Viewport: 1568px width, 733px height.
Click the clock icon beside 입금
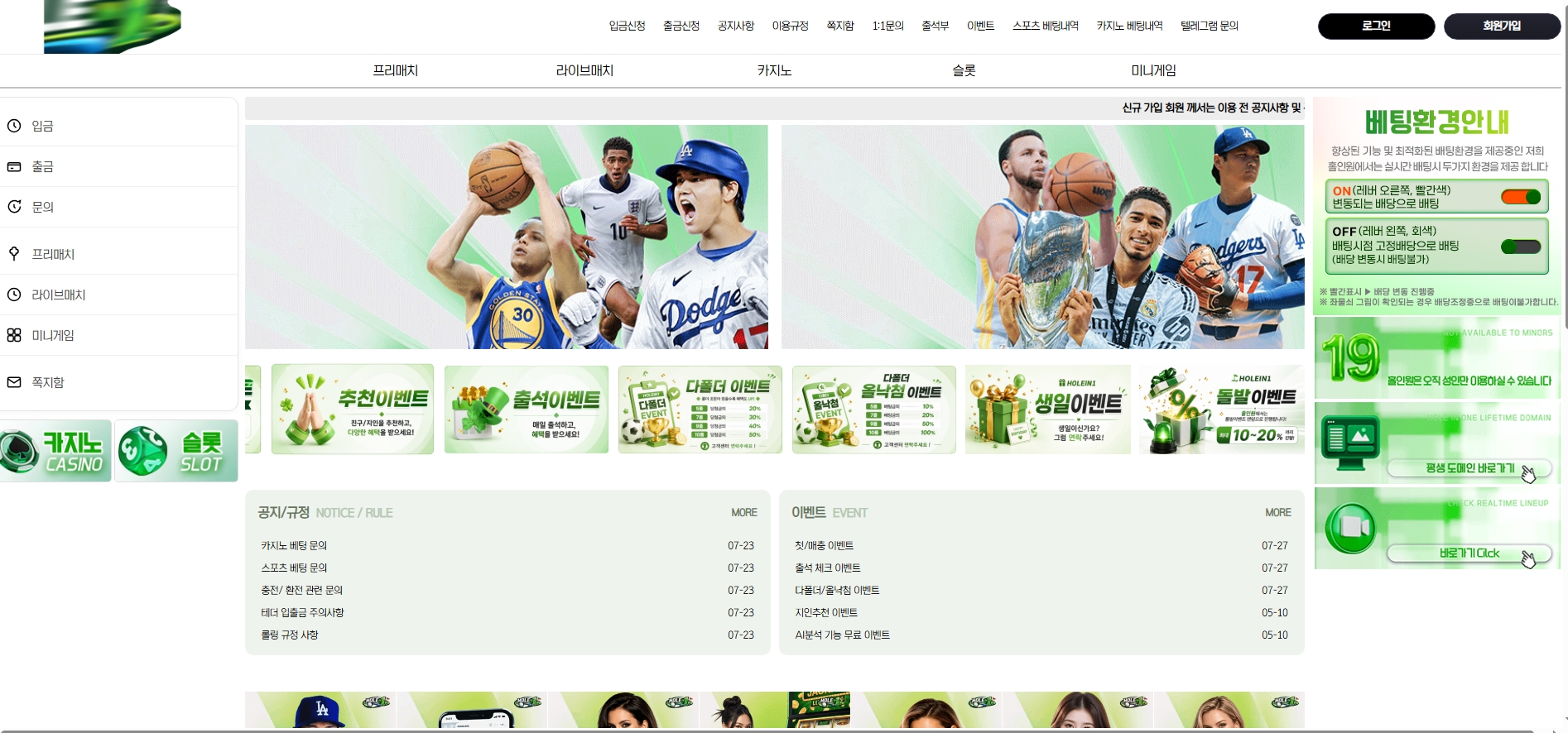(x=14, y=126)
